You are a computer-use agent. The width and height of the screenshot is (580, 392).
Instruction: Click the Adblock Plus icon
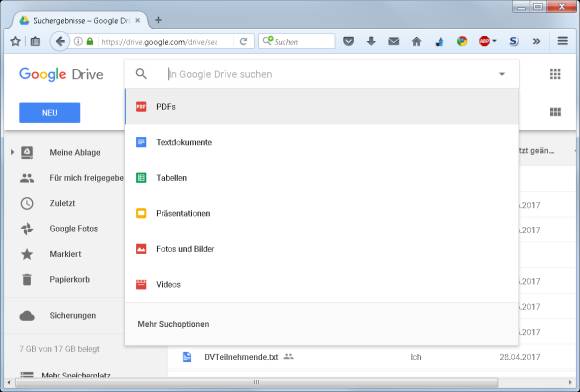[x=484, y=41]
